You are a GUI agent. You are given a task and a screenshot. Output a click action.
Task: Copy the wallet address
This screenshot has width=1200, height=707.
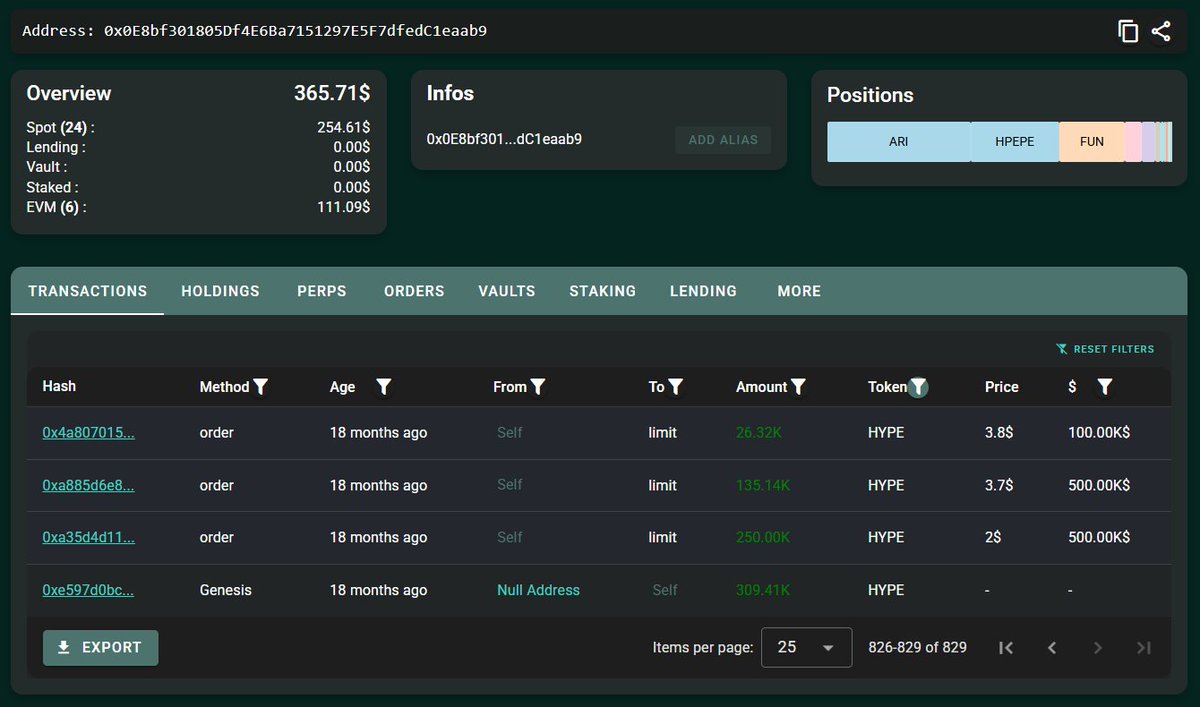point(1128,31)
